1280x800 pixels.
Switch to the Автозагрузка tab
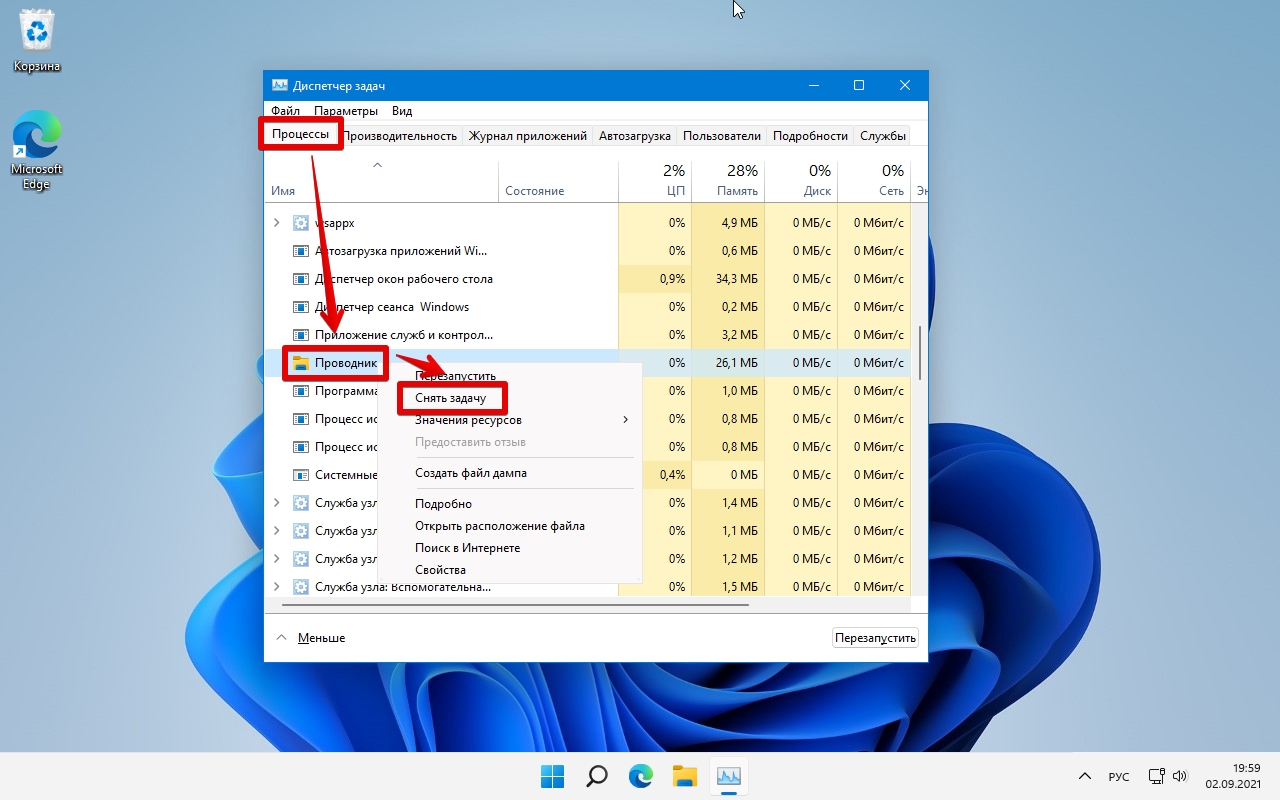point(636,136)
